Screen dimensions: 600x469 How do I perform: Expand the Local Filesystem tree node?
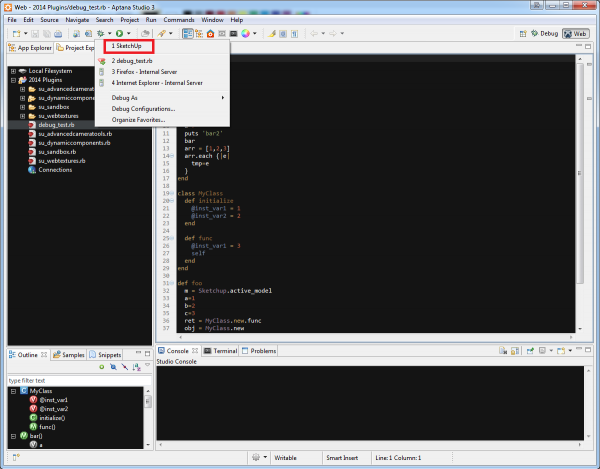click(x=12, y=71)
